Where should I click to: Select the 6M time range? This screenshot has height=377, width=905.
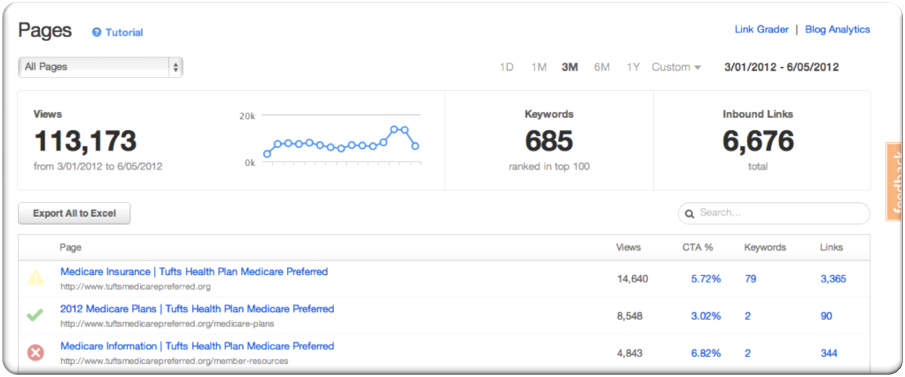[x=602, y=67]
